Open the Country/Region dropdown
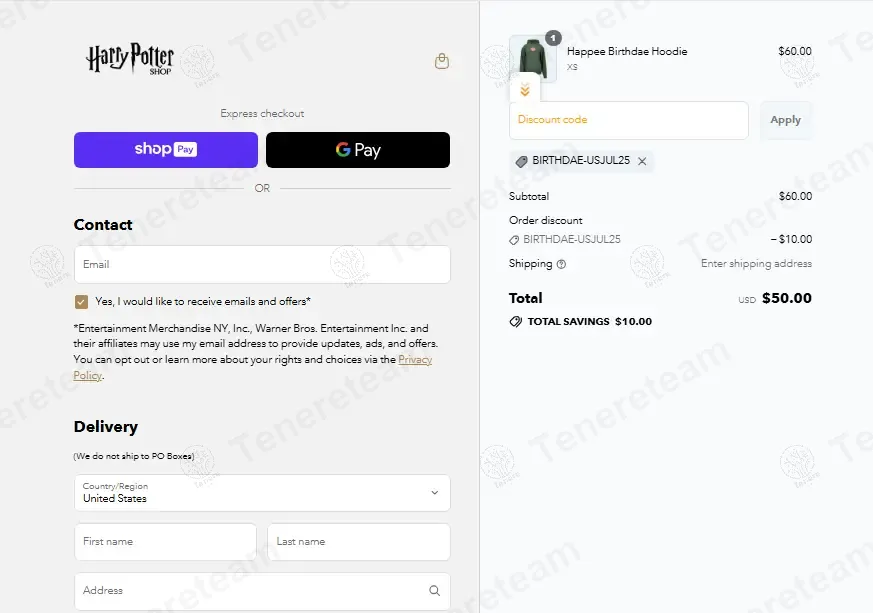The width and height of the screenshot is (873, 613). (x=262, y=493)
